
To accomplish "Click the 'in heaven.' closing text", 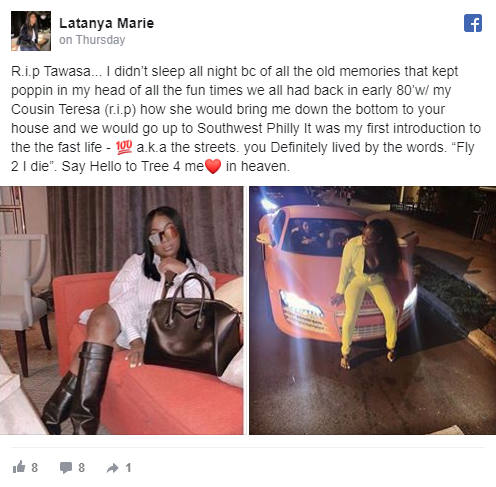I will 258,166.
